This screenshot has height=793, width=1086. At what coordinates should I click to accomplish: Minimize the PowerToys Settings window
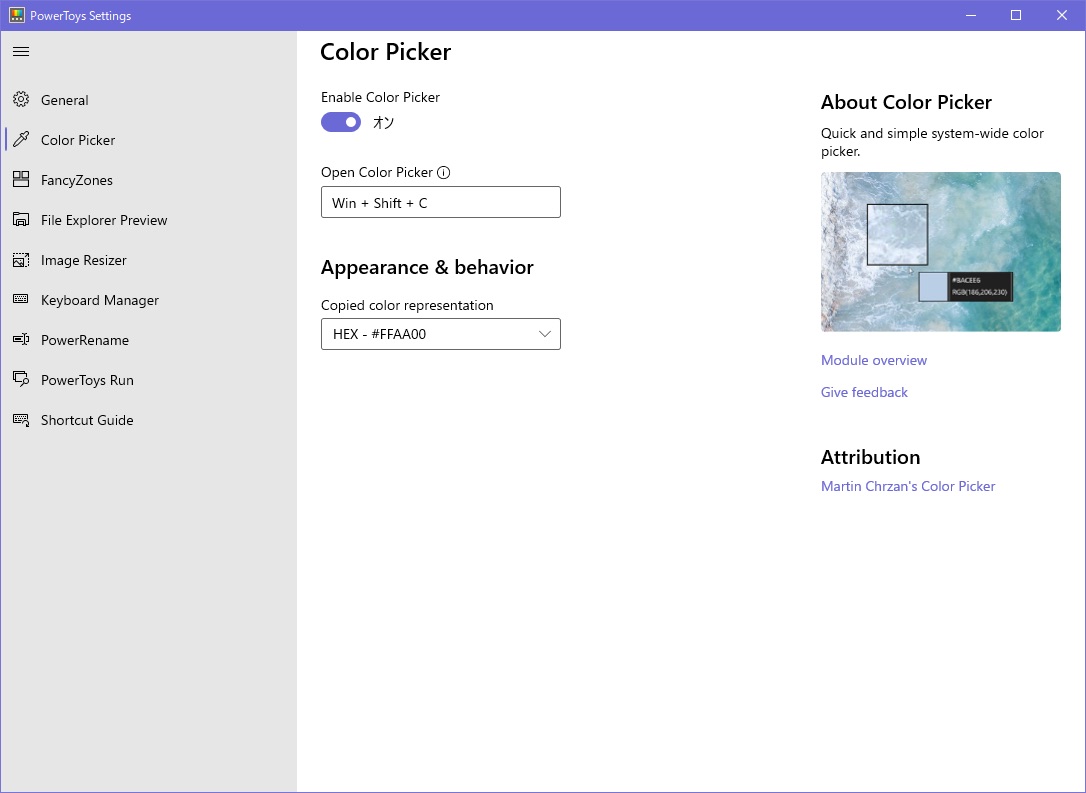pyautogui.click(x=971, y=15)
